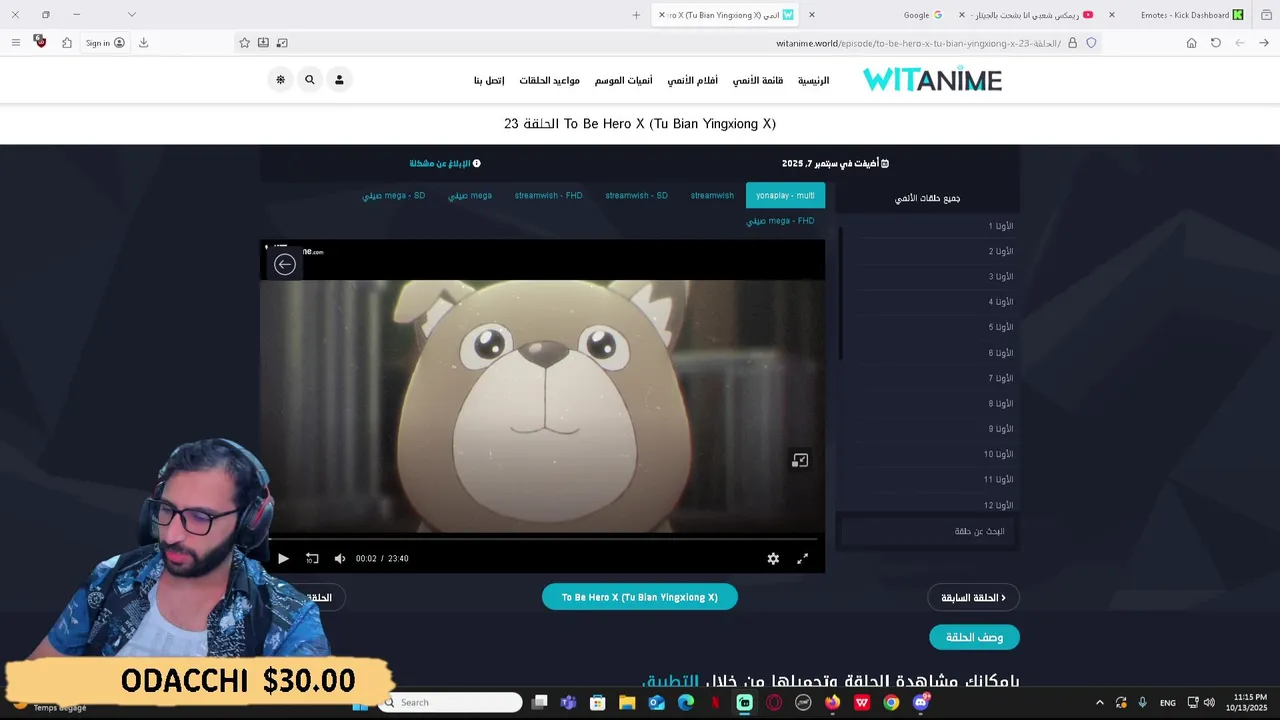Toggle the site light/dark theme icon
The width and height of the screenshot is (1280, 720).
click(280, 80)
